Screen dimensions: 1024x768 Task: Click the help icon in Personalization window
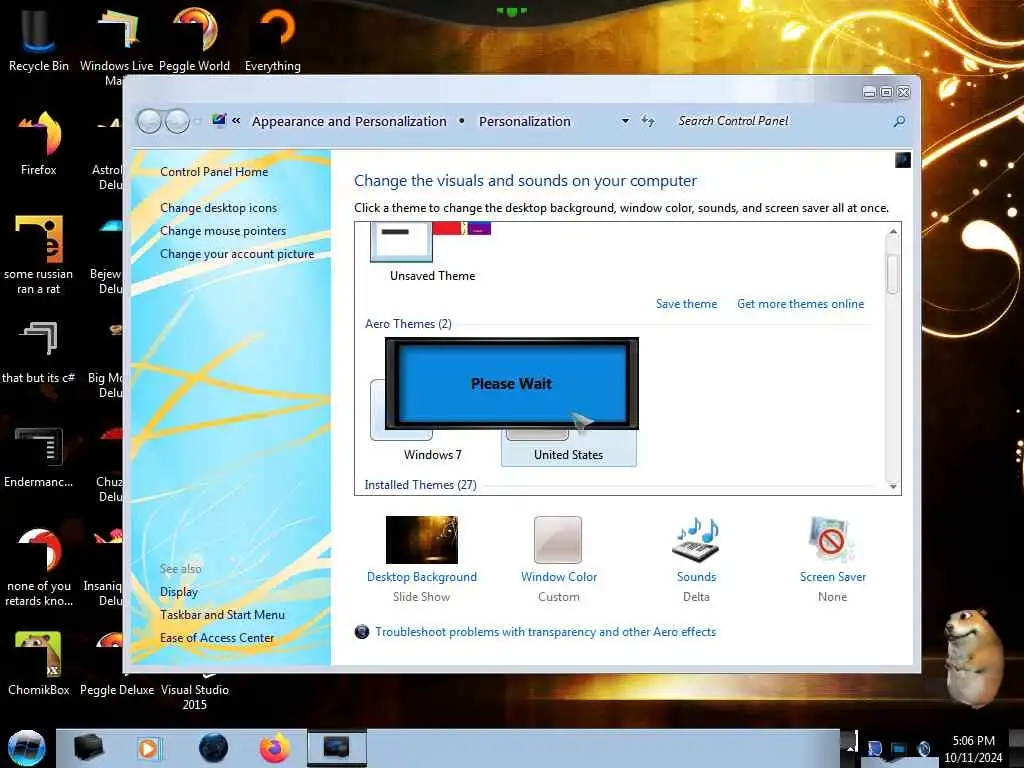pos(903,160)
